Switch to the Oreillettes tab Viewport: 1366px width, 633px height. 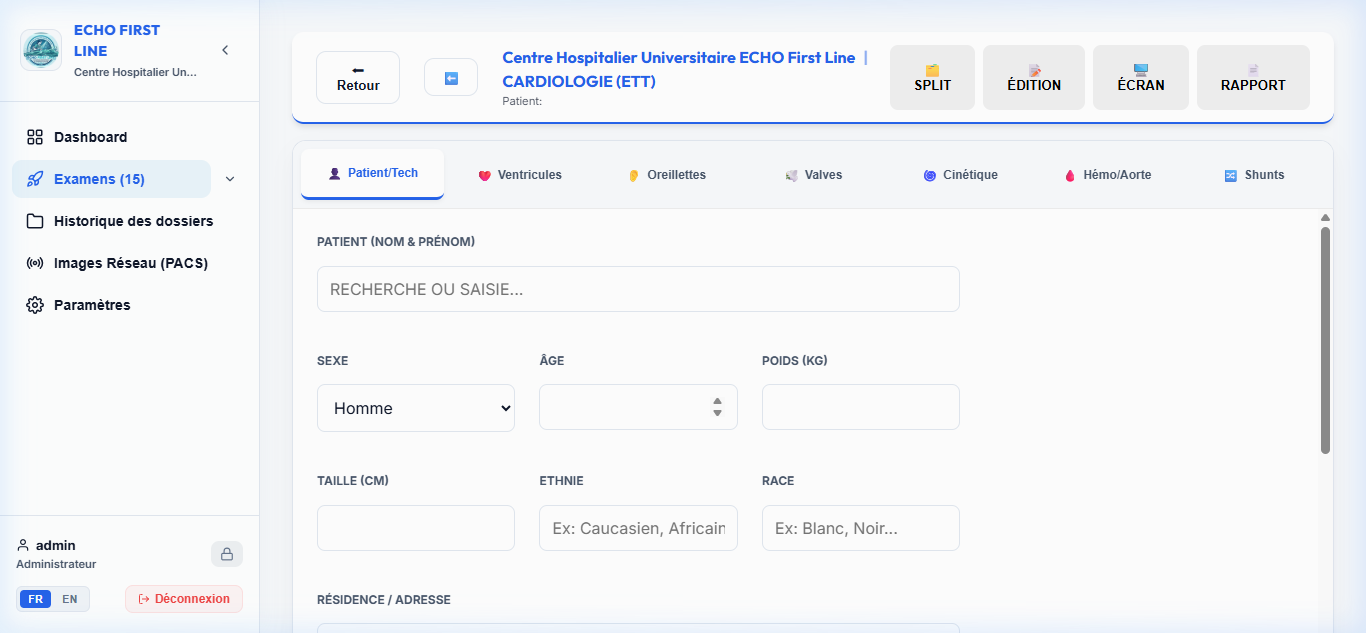pos(666,175)
